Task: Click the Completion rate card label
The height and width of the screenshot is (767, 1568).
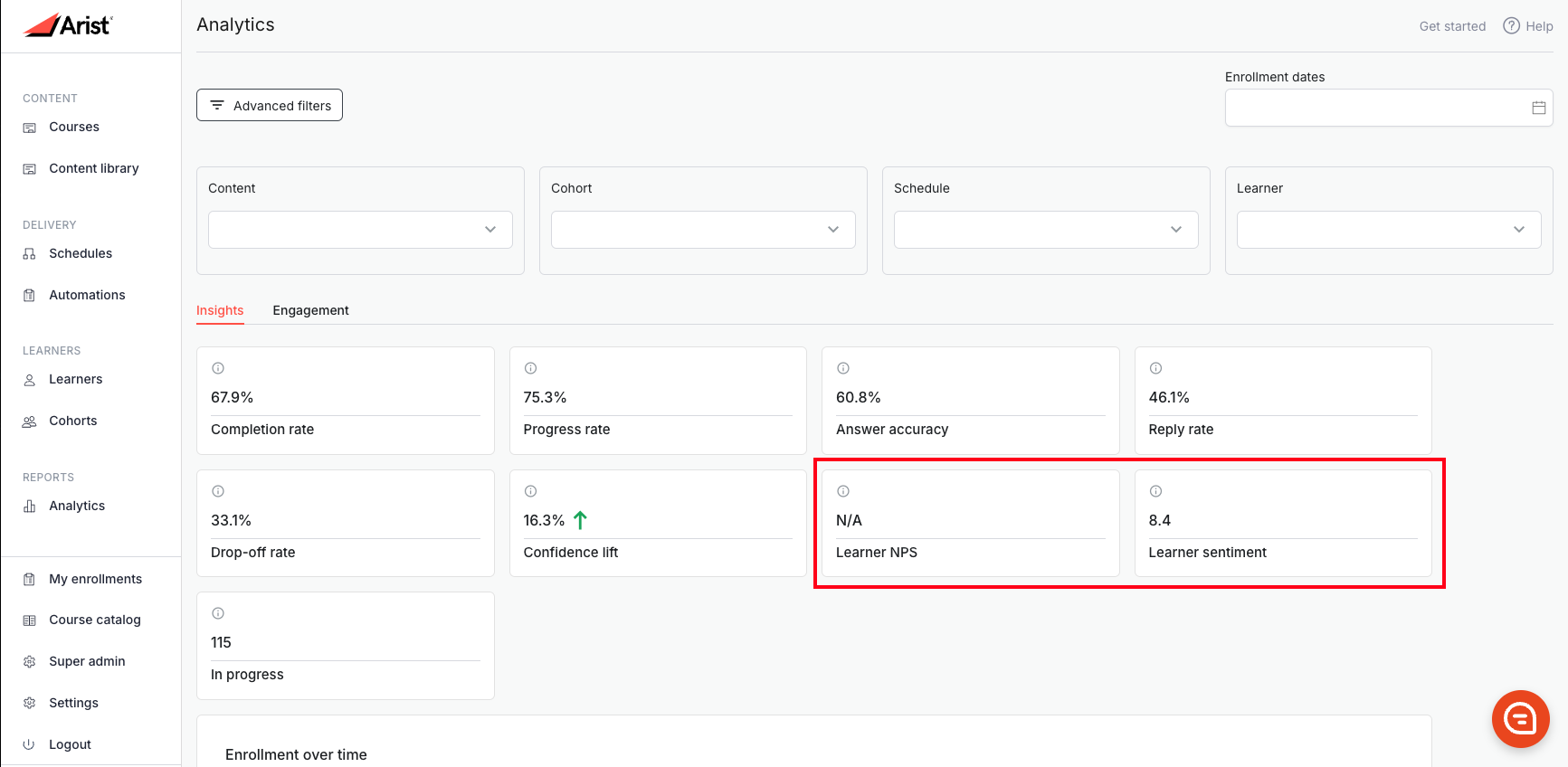Action: [x=262, y=430]
